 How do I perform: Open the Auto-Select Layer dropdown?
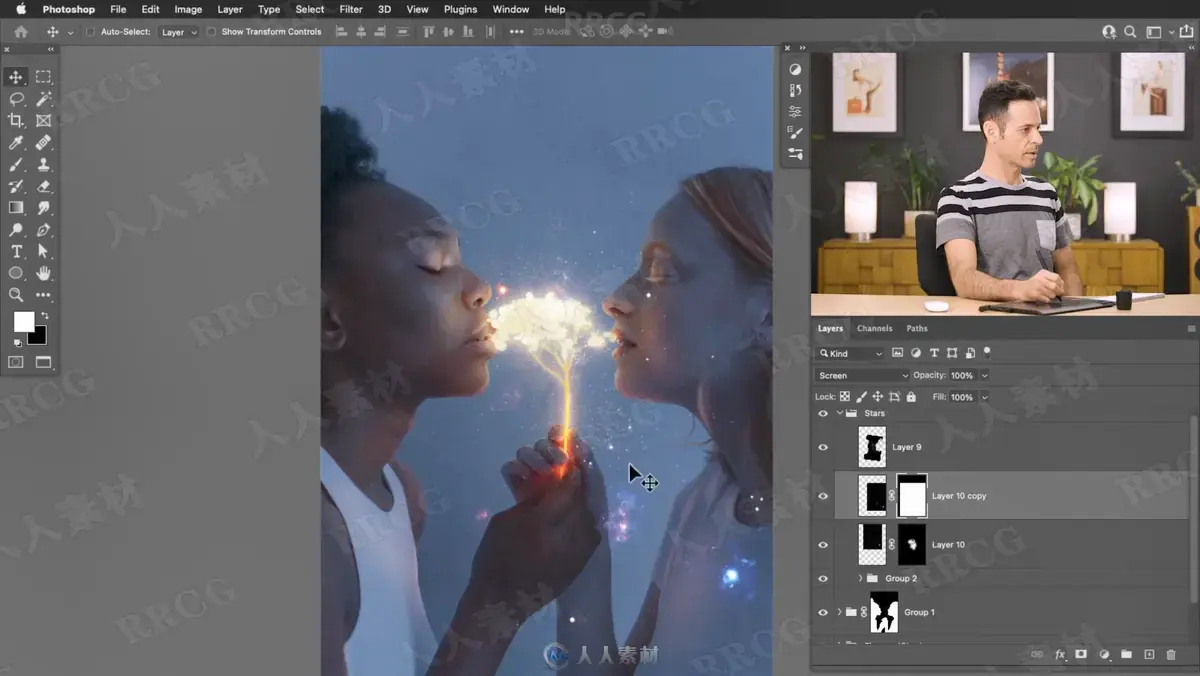click(x=179, y=32)
